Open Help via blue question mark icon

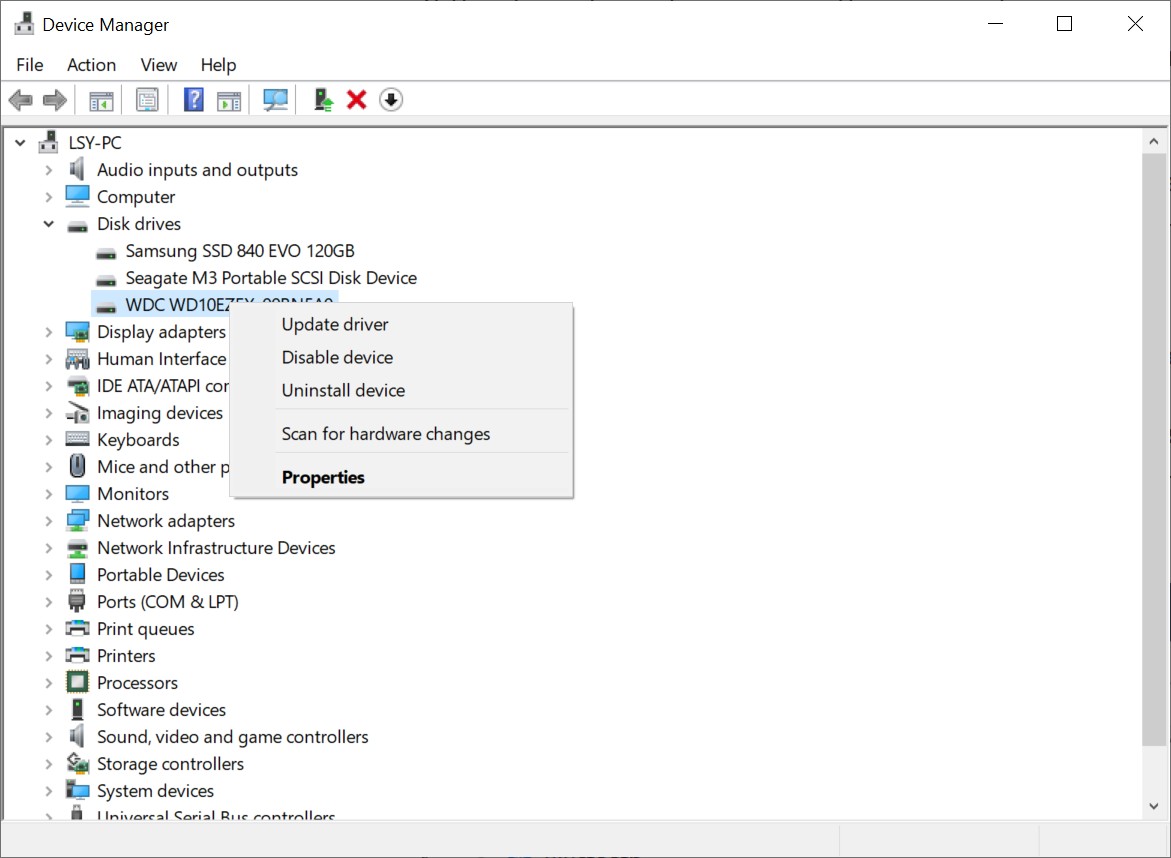pyautogui.click(x=194, y=100)
